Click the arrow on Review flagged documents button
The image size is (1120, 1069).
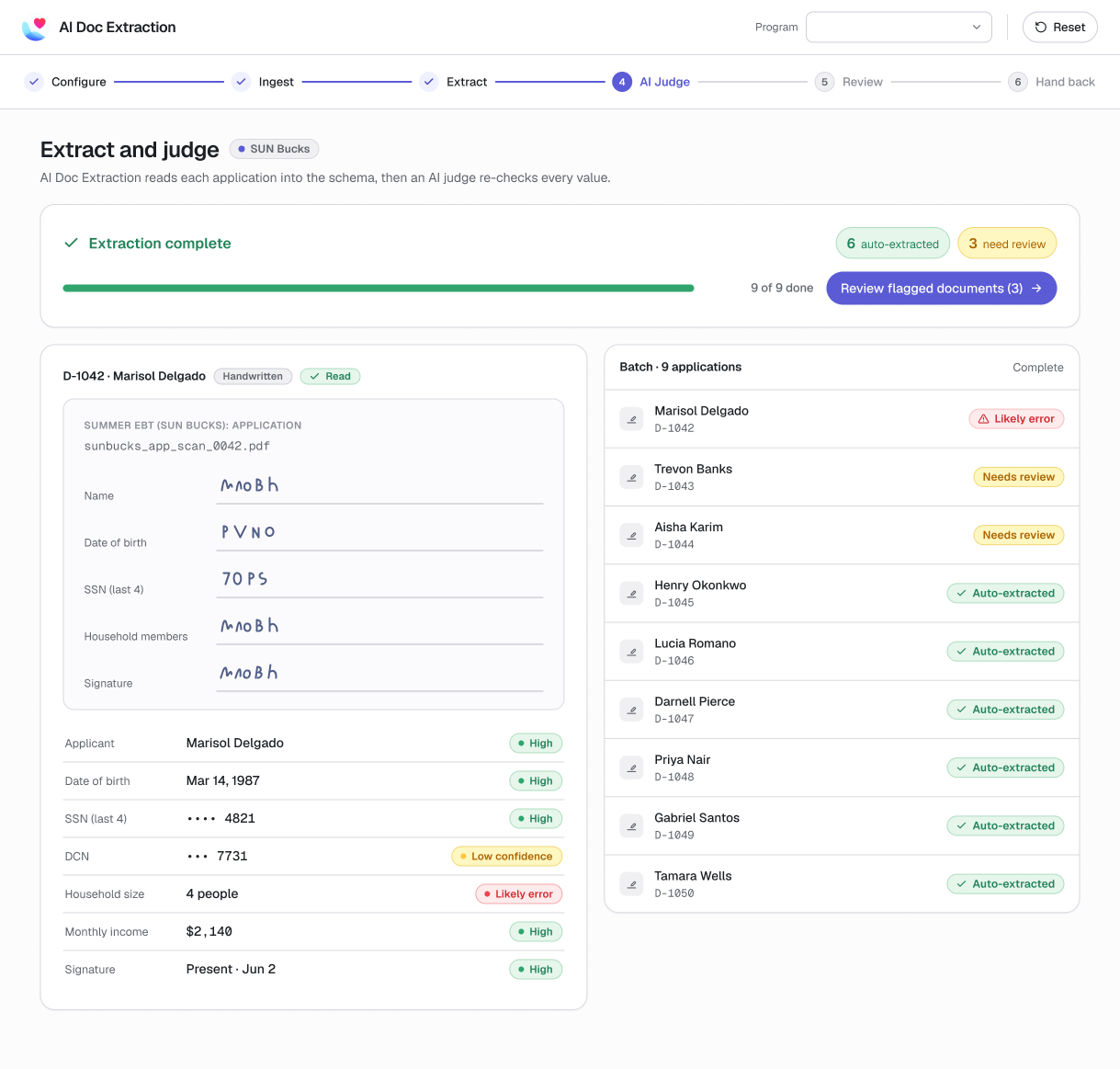coord(1036,289)
